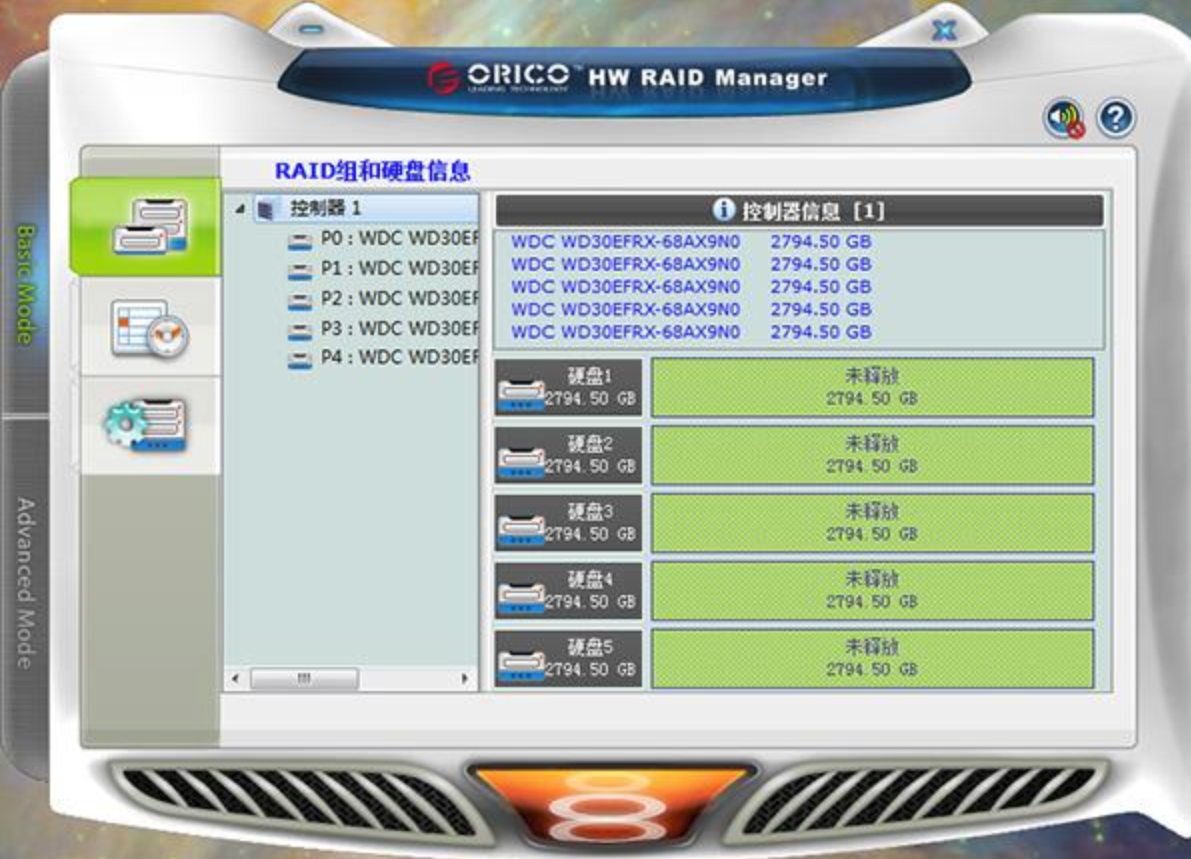The width and height of the screenshot is (1191, 859).
Task: Click the tree scrollbar left arrow
Action: pyautogui.click(x=235, y=678)
